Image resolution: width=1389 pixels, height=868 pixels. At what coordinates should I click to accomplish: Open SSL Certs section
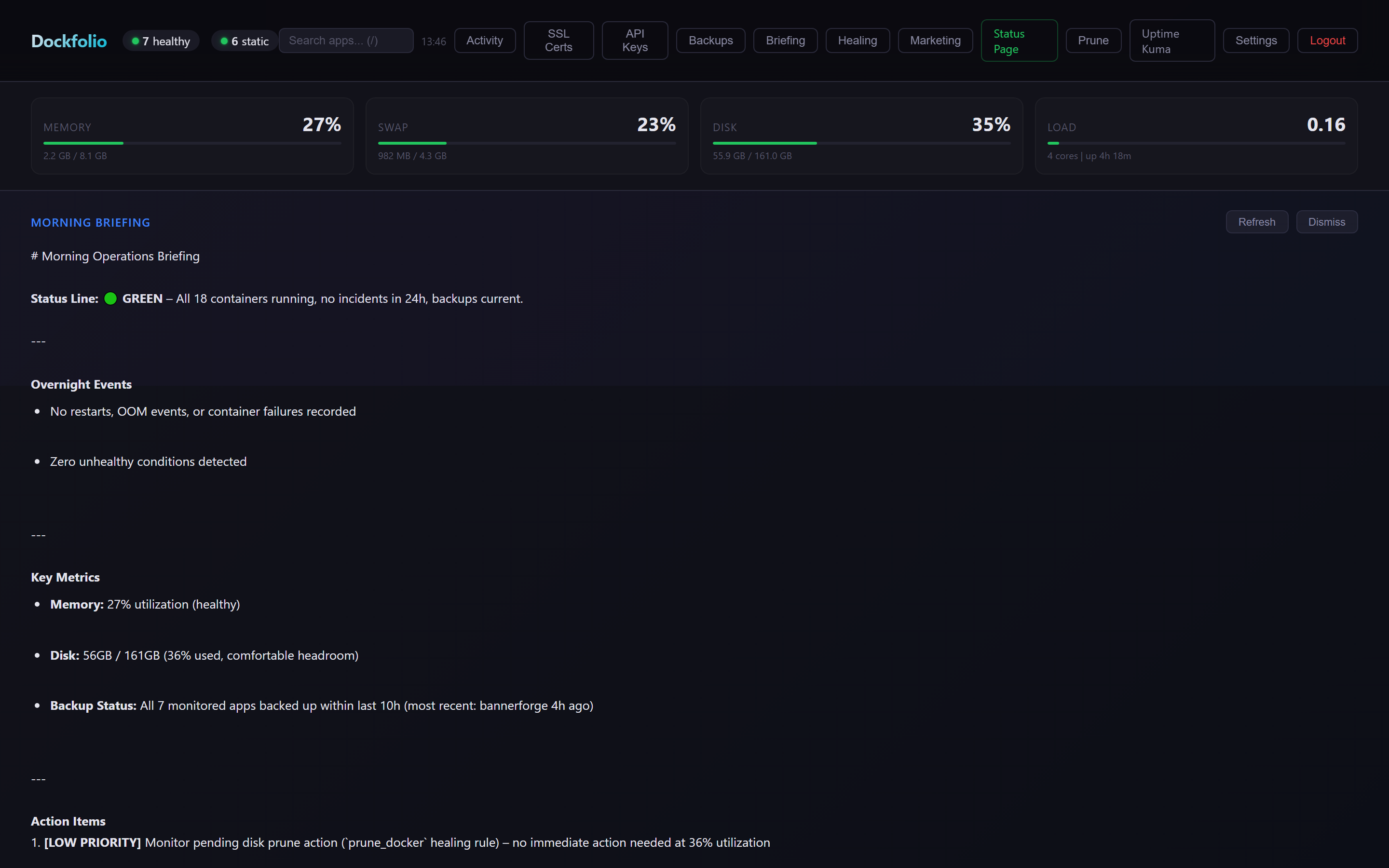coord(558,41)
